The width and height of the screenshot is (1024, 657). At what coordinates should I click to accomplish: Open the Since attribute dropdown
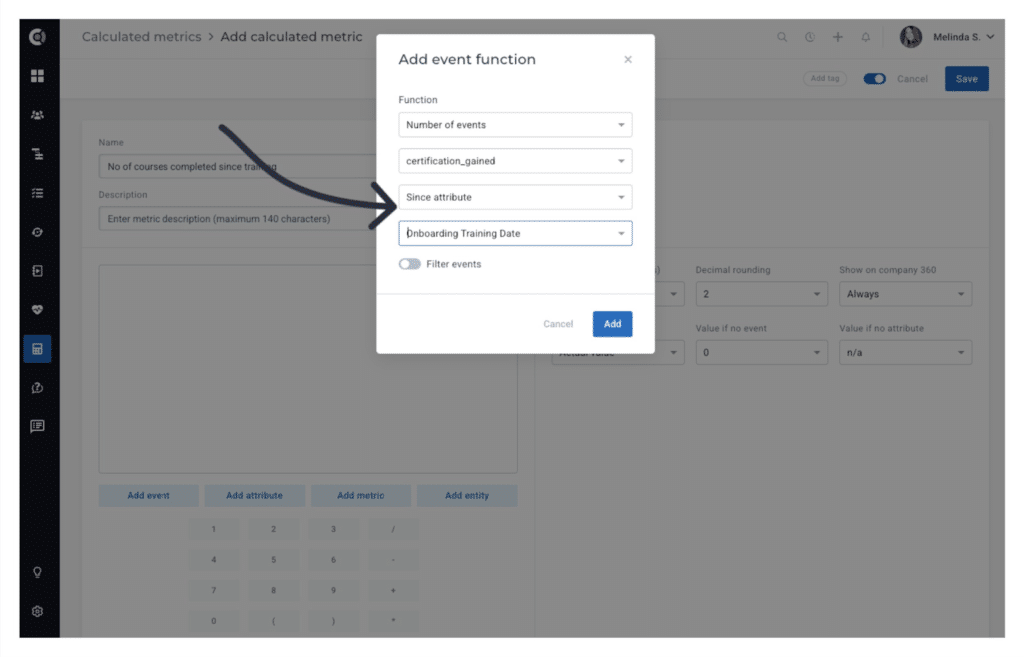(515, 197)
